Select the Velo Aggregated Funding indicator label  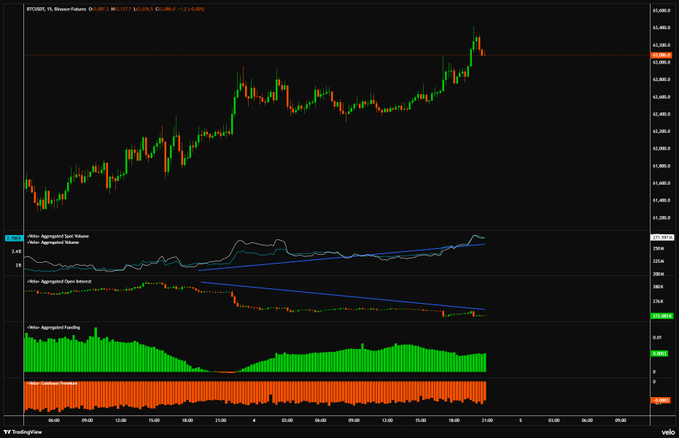53,328
